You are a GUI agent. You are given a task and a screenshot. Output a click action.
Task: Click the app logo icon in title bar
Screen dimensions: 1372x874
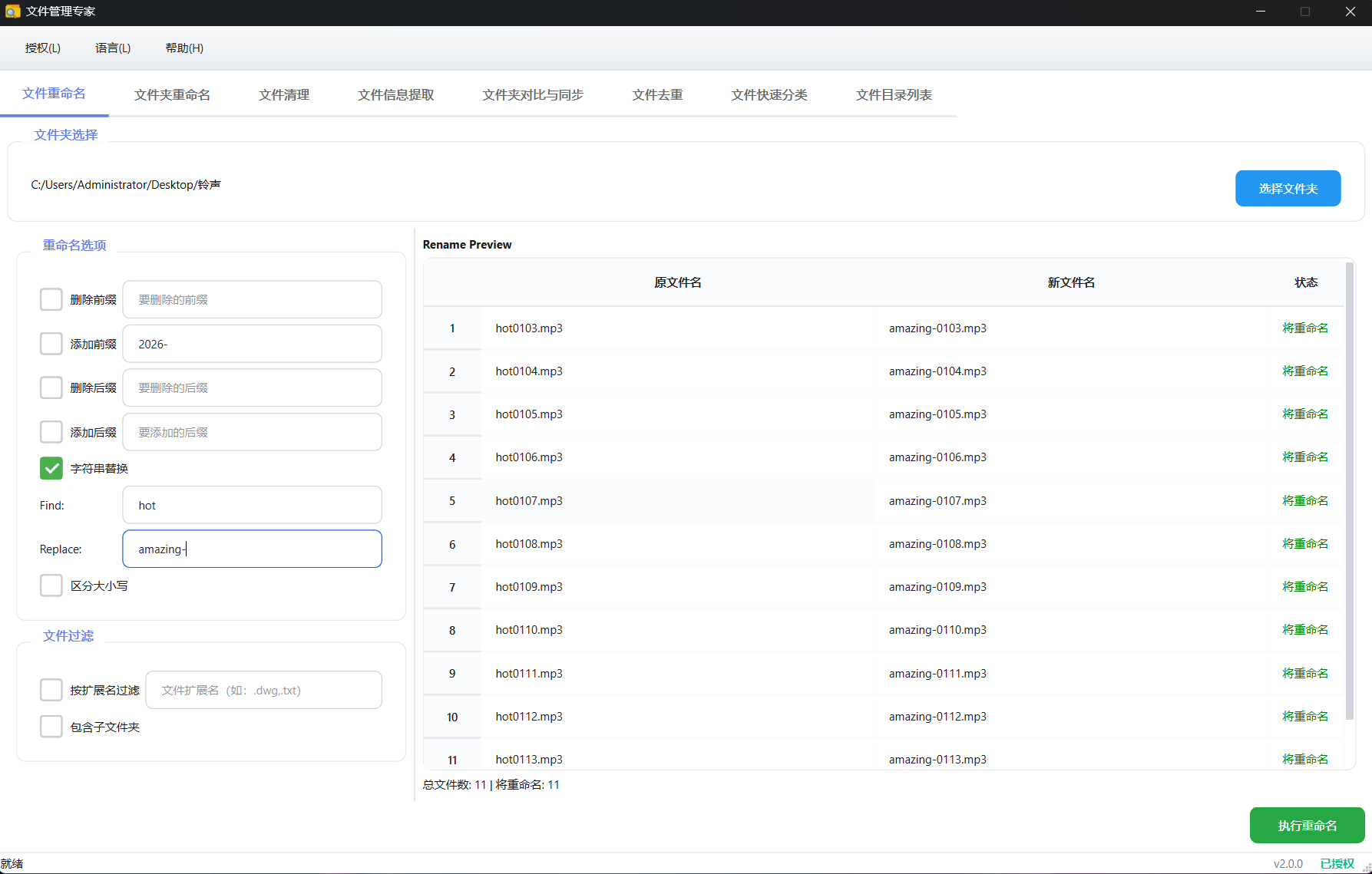(x=12, y=12)
